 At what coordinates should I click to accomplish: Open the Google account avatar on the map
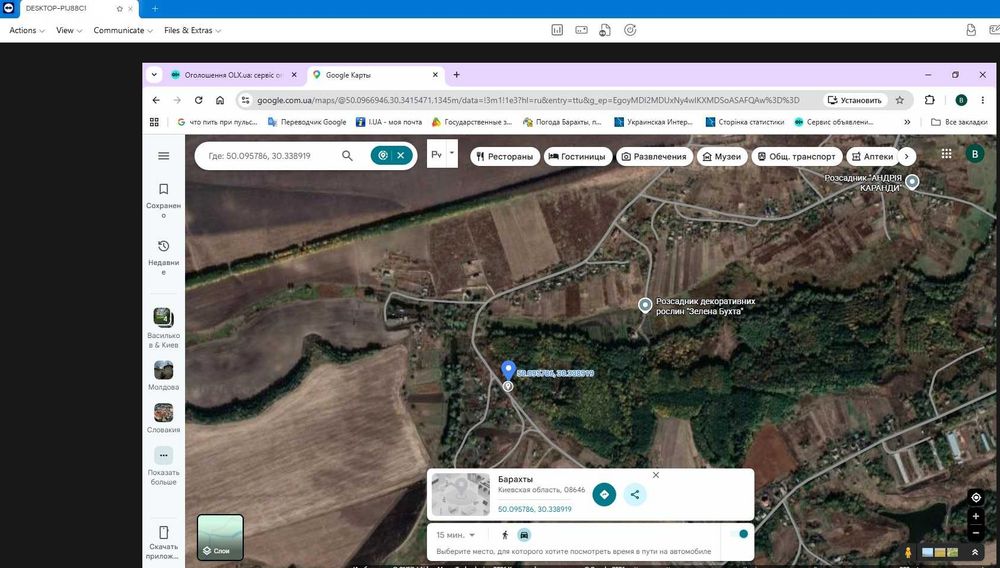[x=974, y=154]
